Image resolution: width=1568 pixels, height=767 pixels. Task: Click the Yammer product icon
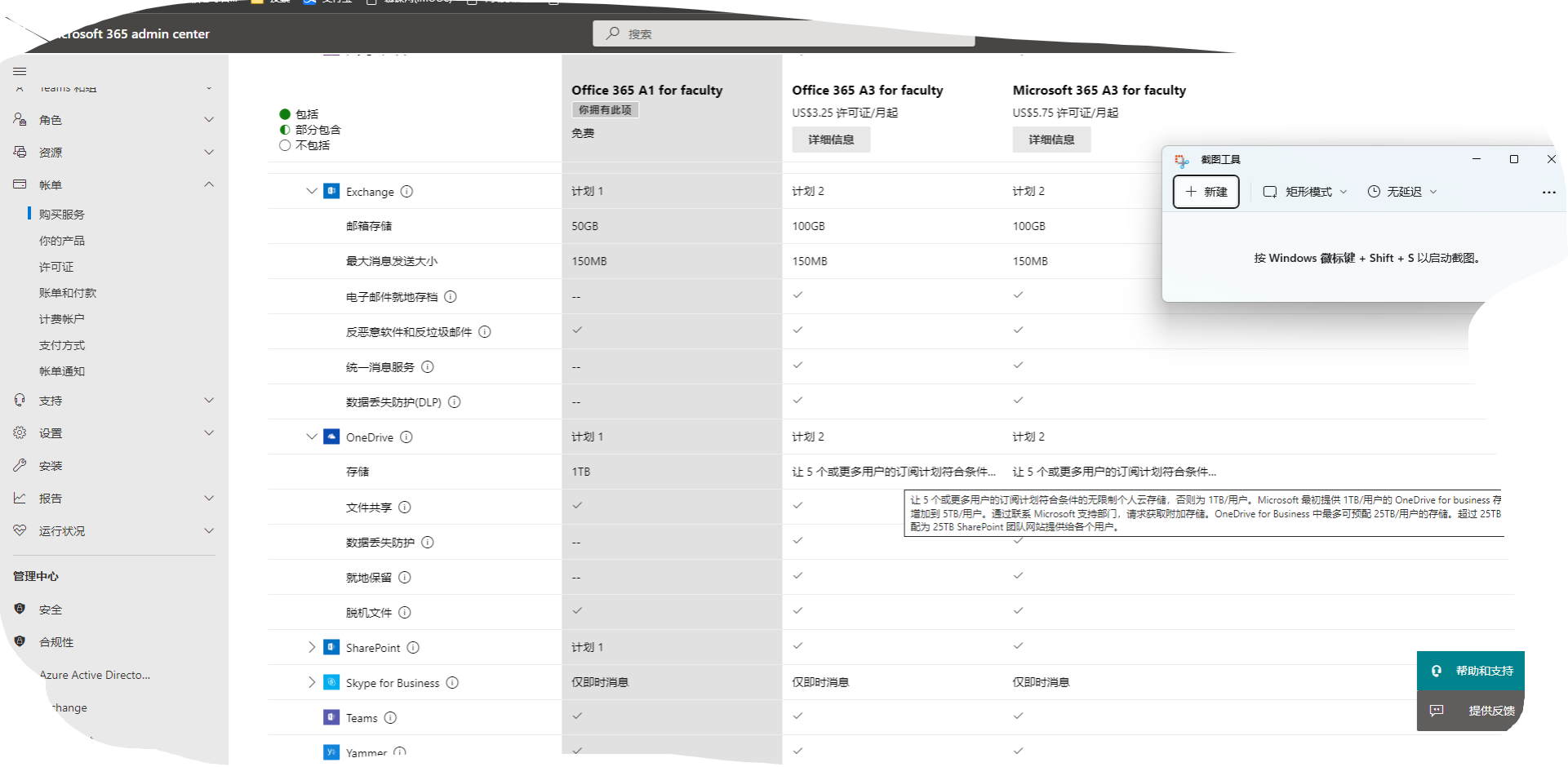331,752
